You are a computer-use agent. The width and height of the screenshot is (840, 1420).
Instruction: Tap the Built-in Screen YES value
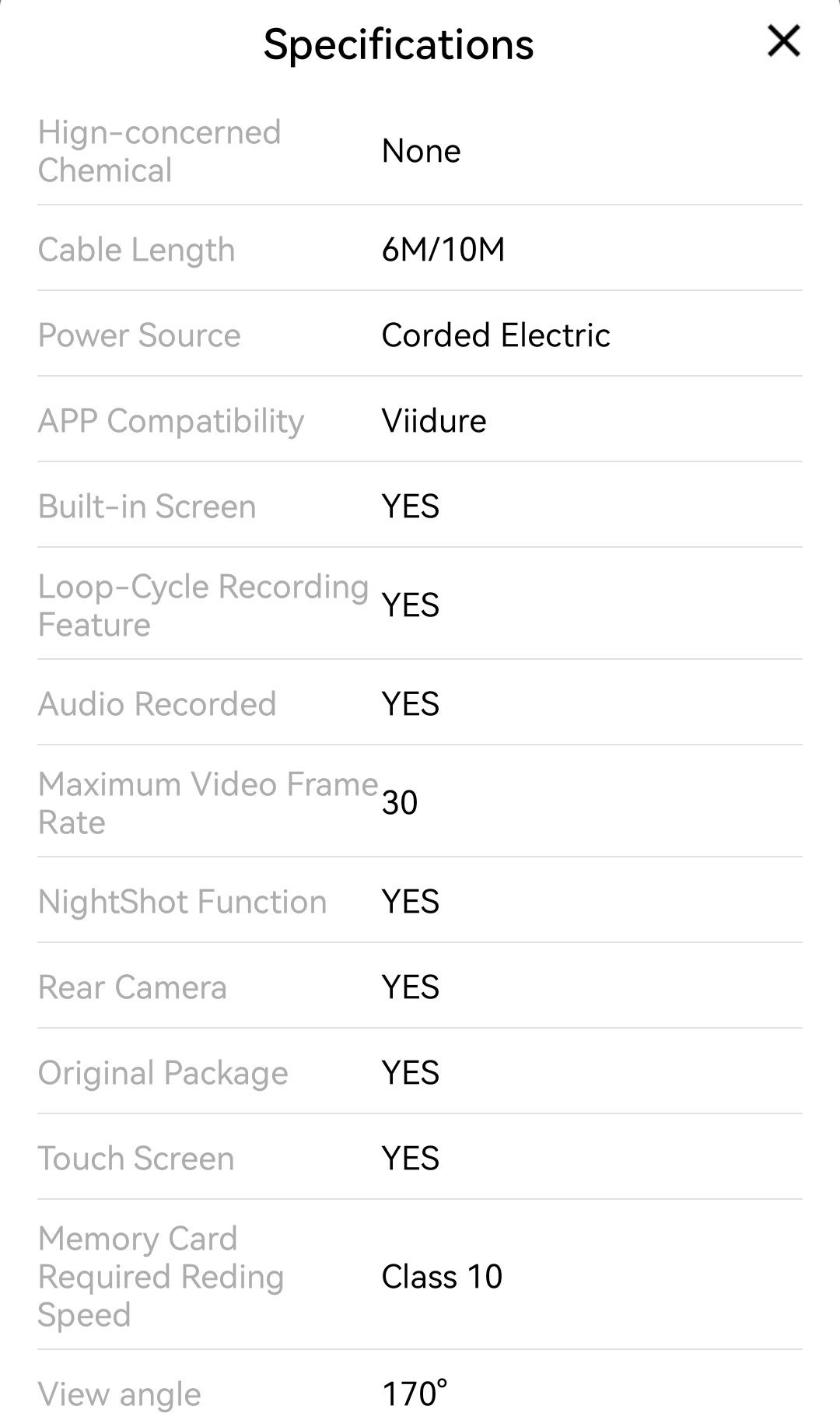point(411,507)
